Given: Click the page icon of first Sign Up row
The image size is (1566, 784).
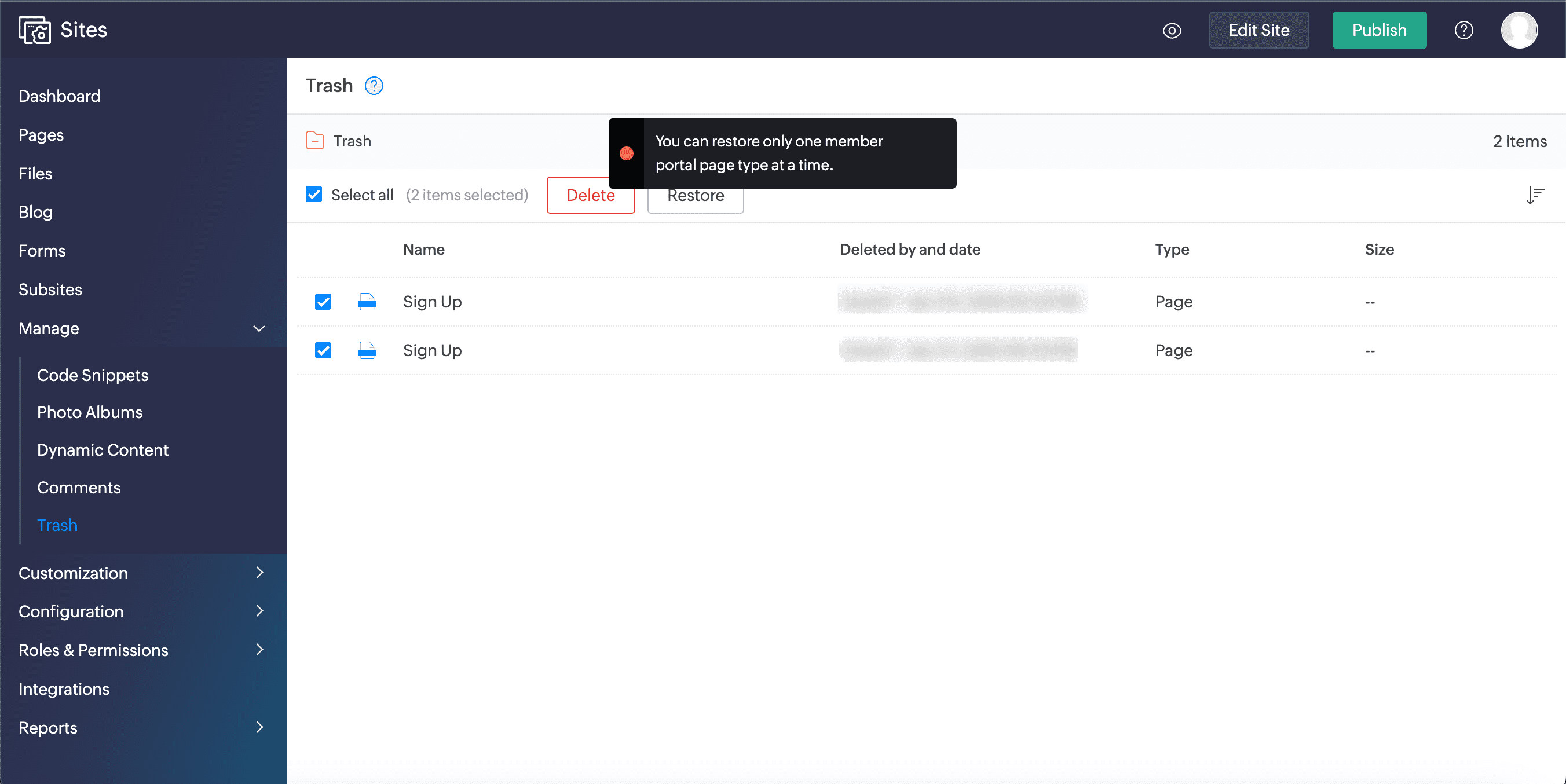Looking at the screenshot, I should coord(367,302).
